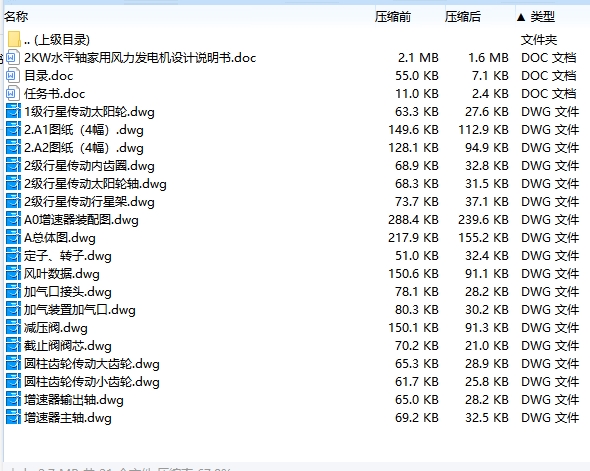Select file name 加气口接头.dwg
Viewport: 590px width, 471px height.
pos(68,292)
